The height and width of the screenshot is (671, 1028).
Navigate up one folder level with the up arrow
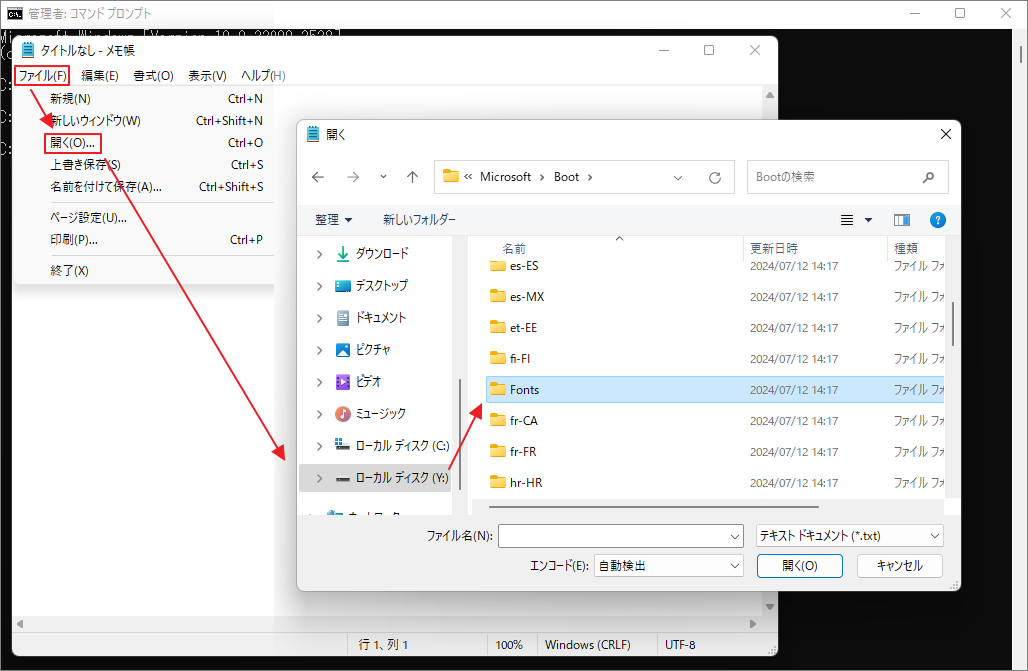coord(411,177)
